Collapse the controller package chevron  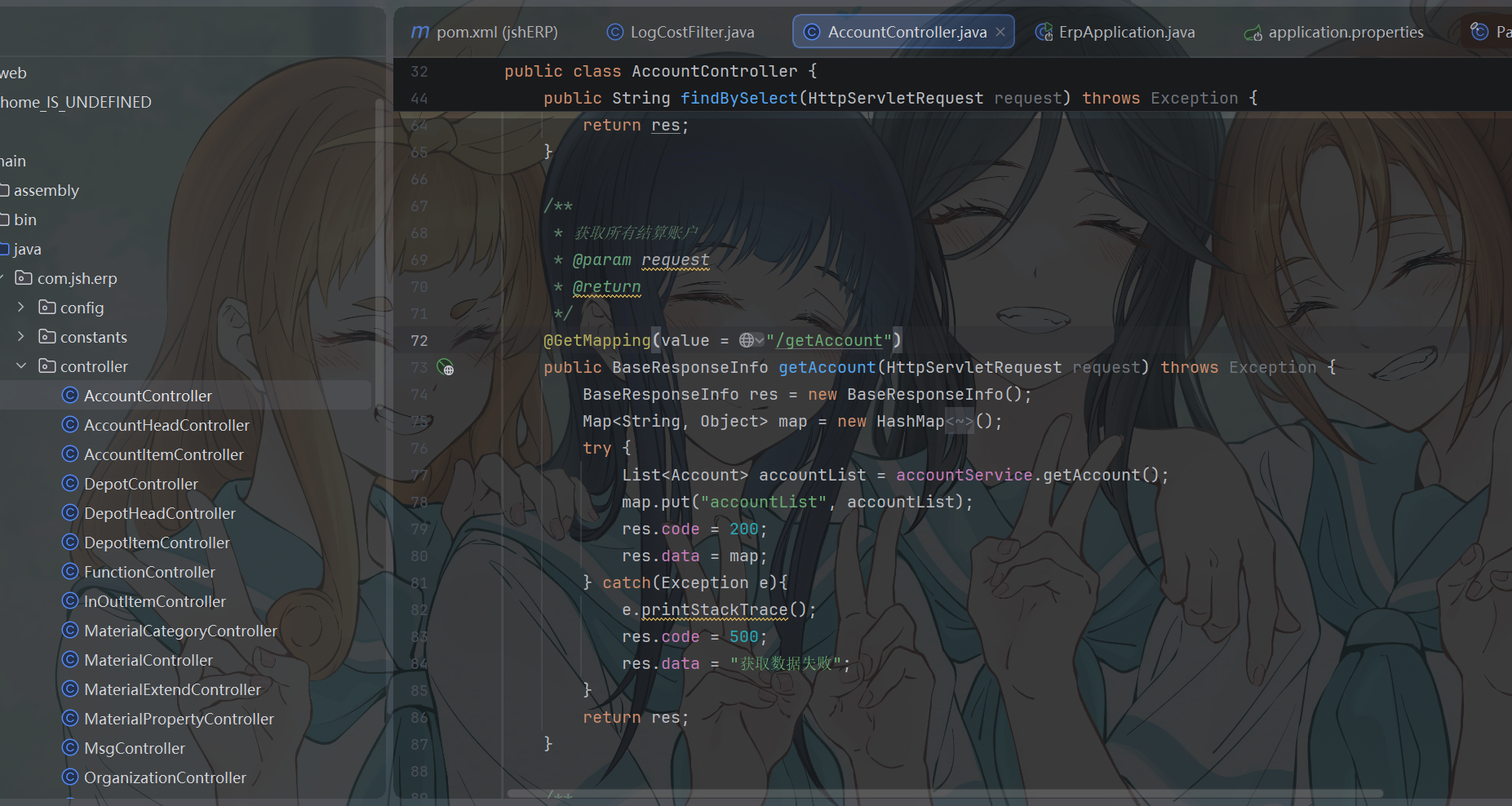point(21,366)
